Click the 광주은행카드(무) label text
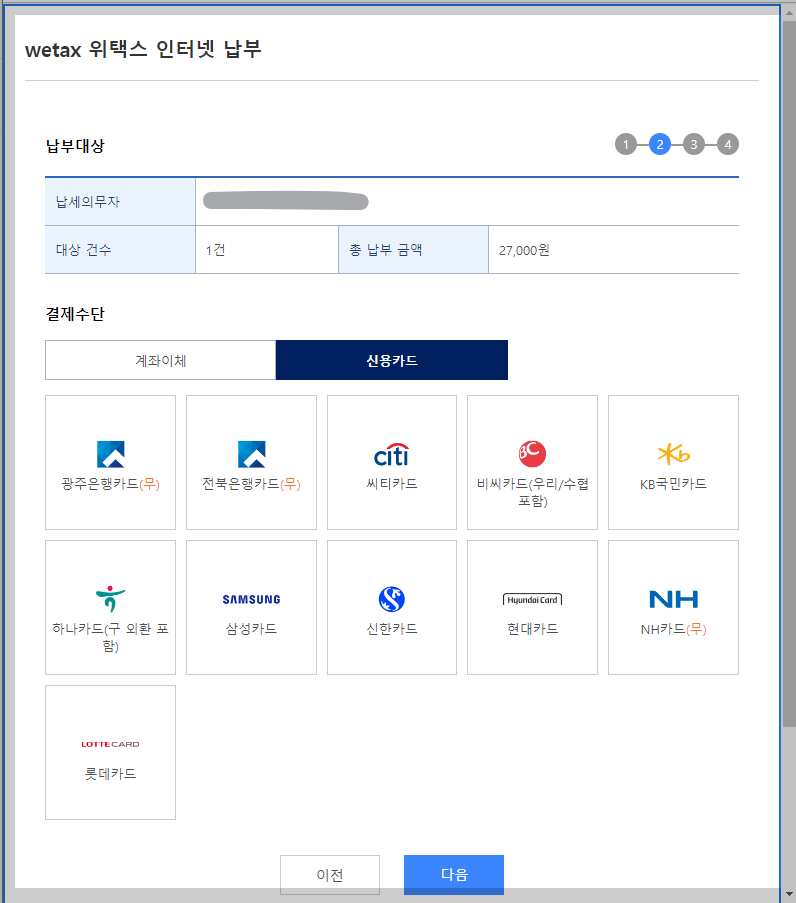 point(111,484)
